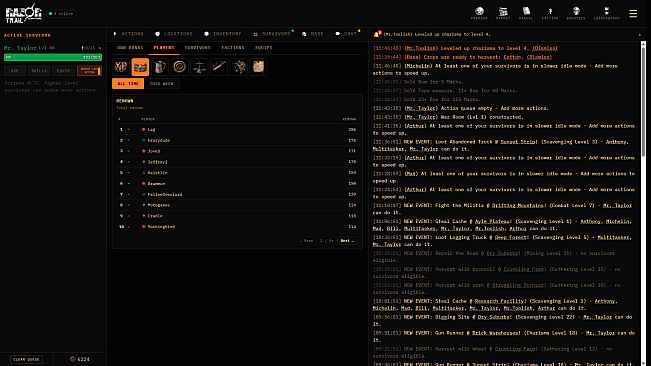Toggle ranking period to This Week
Viewport: 651px width, 366px height.
pyautogui.click(x=162, y=83)
